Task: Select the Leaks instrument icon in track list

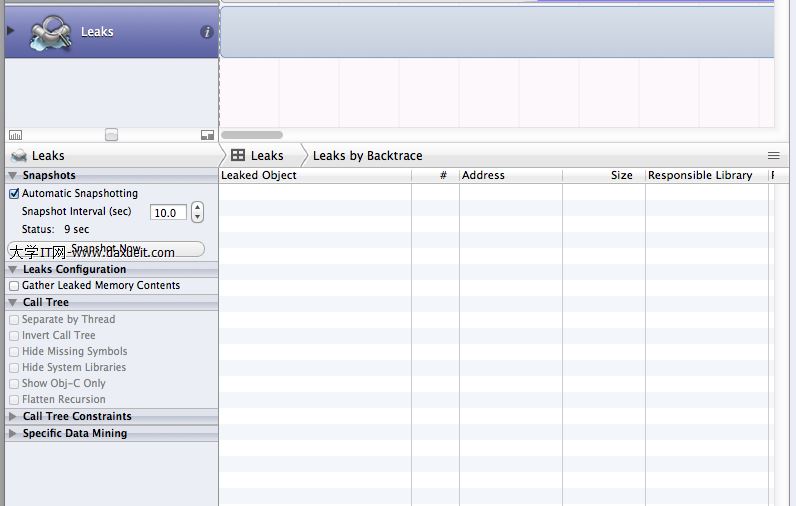Action: click(50, 33)
